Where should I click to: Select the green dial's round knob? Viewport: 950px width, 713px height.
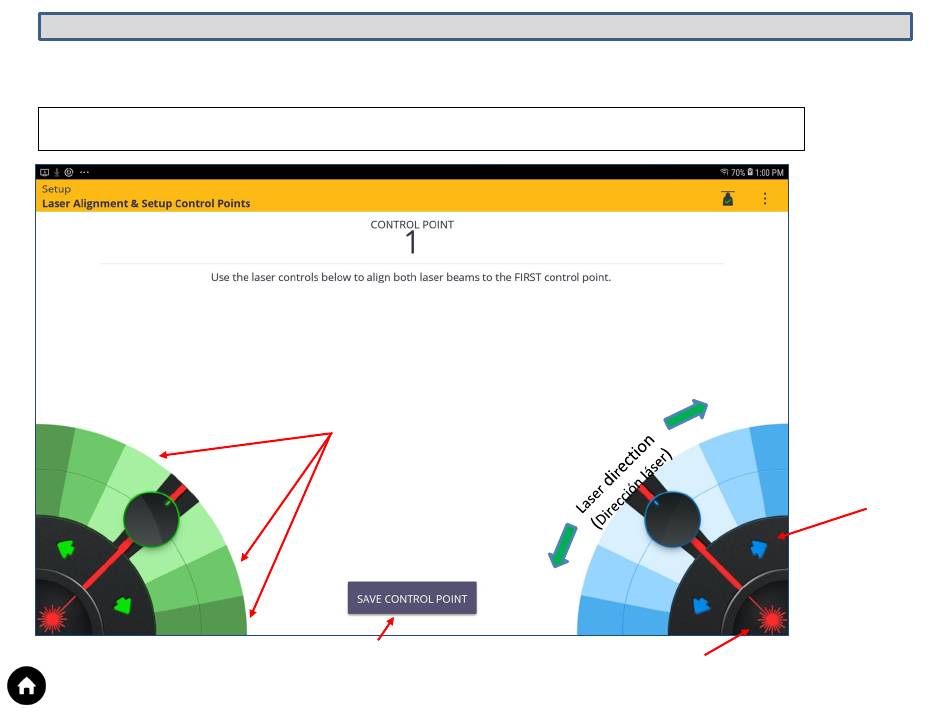pos(151,519)
